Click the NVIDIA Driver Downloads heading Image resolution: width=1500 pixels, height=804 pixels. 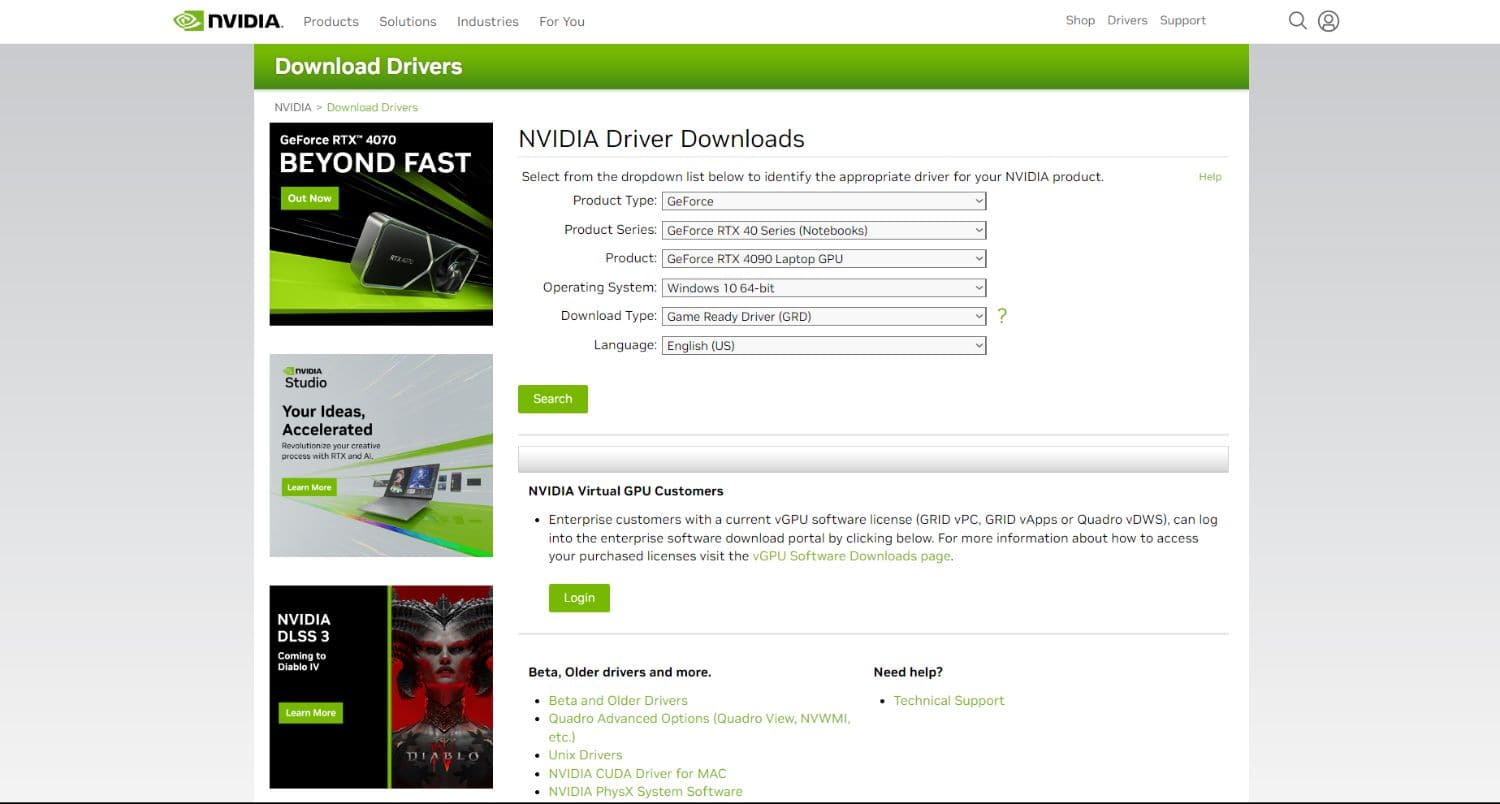click(661, 139)
